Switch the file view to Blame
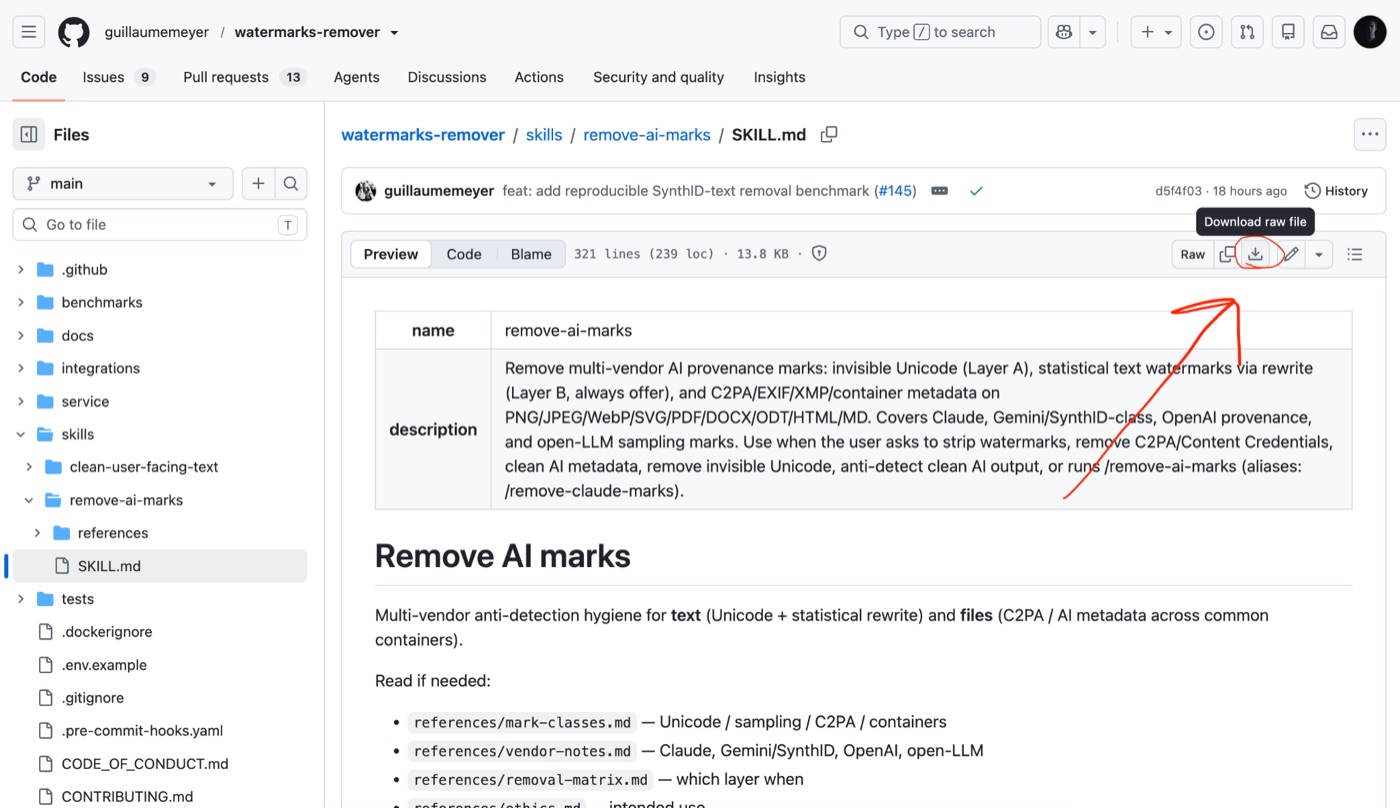The image size is (1400, 808). pyautogui.click(x=531, y=254)
